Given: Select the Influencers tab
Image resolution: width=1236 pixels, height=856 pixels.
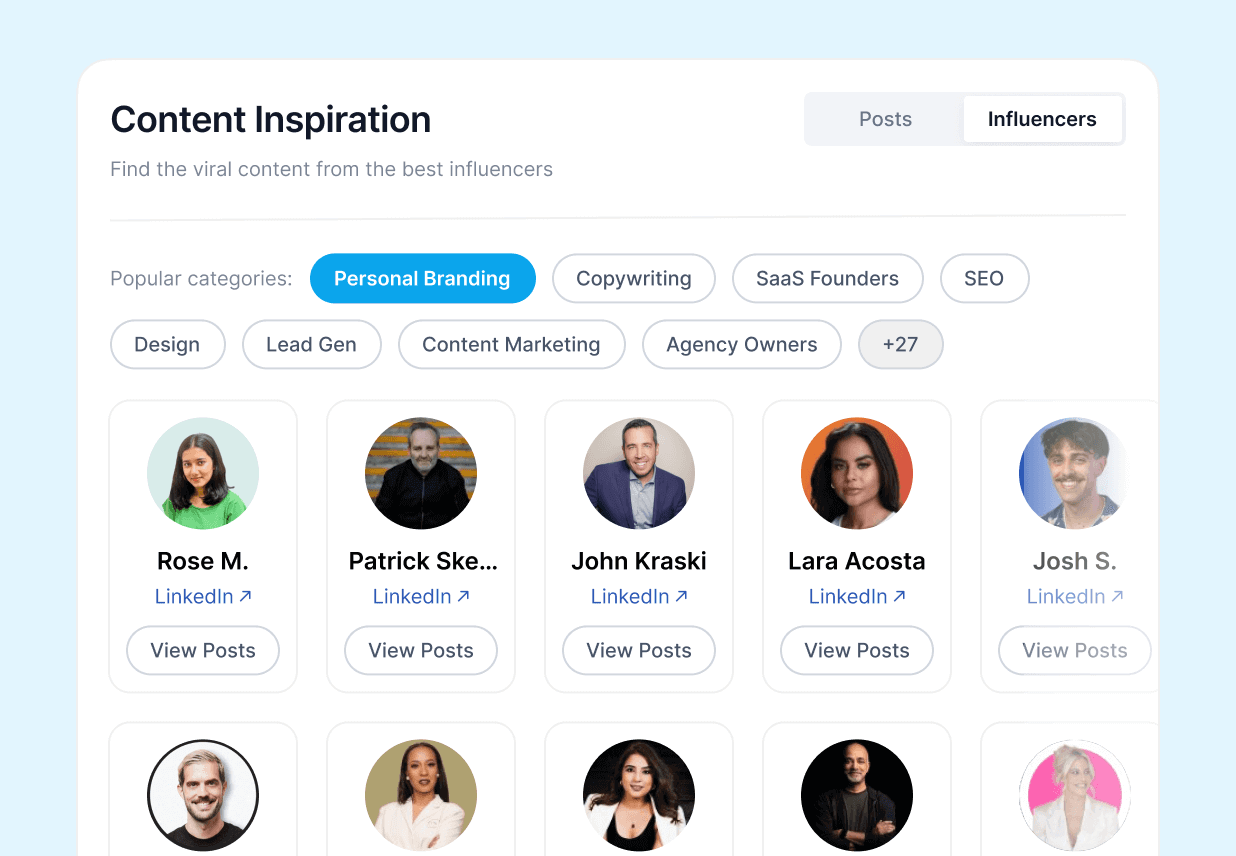Looking at the screenshot, I should tap(1042, 119).
